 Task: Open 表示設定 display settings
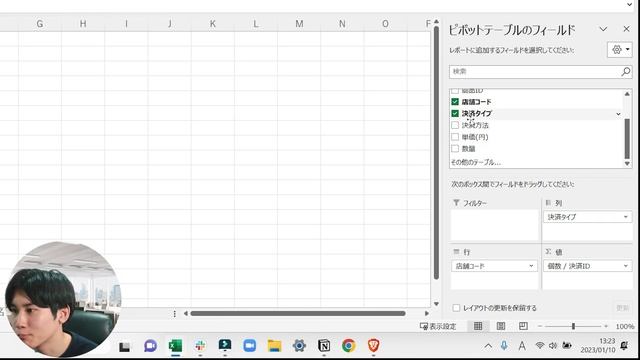[x=438, y=326]
